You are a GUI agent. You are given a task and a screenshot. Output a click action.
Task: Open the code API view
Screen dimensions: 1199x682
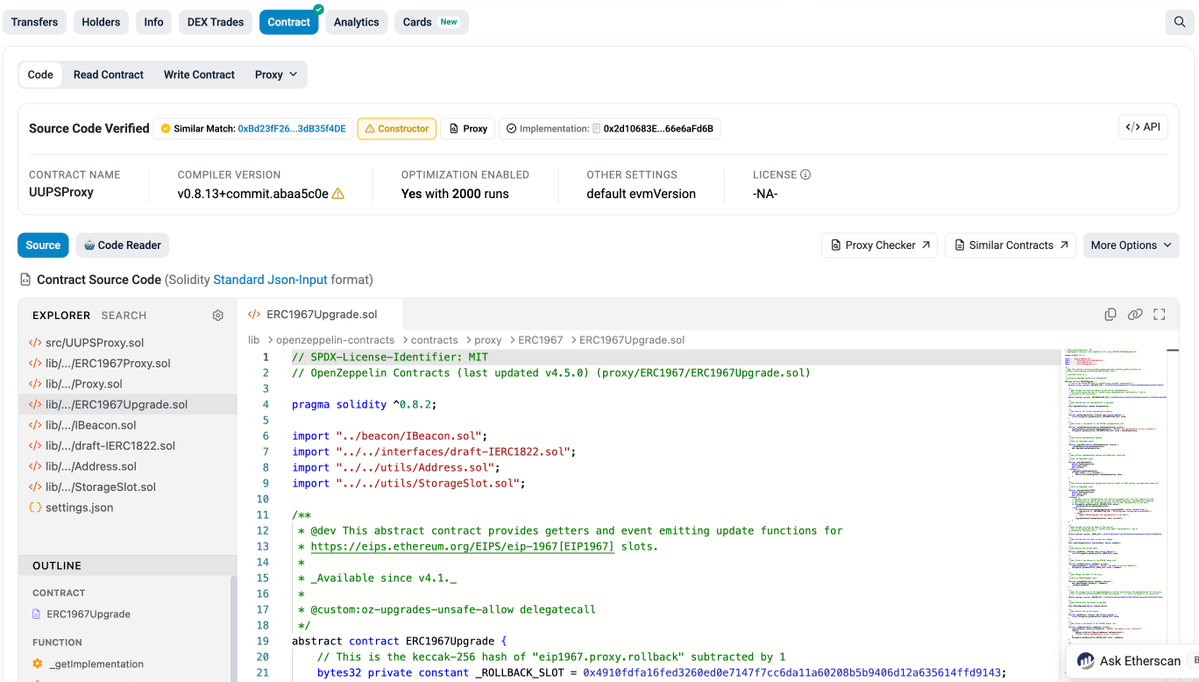[1142, 126]
